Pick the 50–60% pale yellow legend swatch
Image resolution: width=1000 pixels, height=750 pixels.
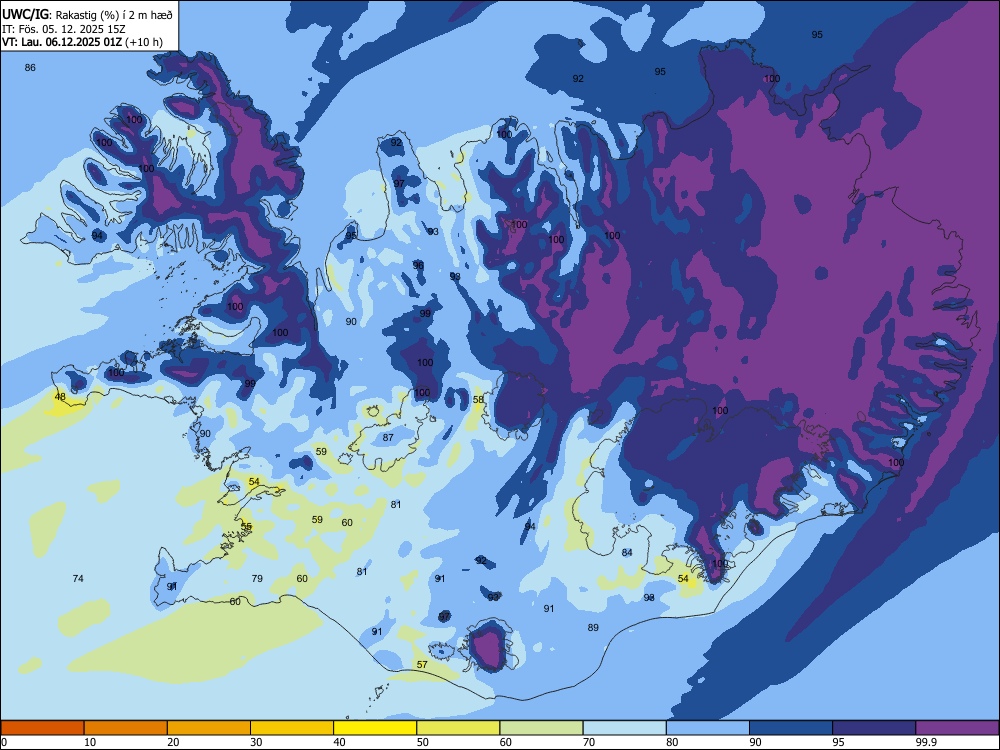(x=458, y=728)
